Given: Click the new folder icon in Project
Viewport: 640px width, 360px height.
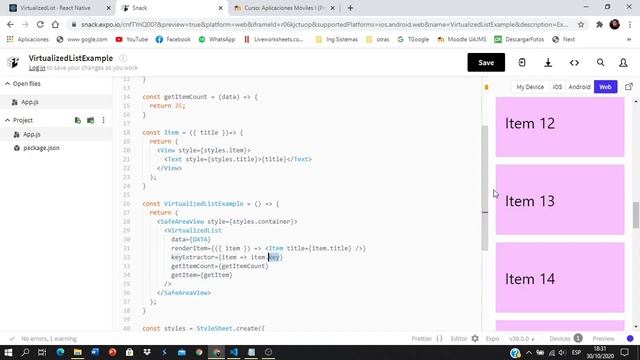Looking at the screenshot, I should (91, 120).
